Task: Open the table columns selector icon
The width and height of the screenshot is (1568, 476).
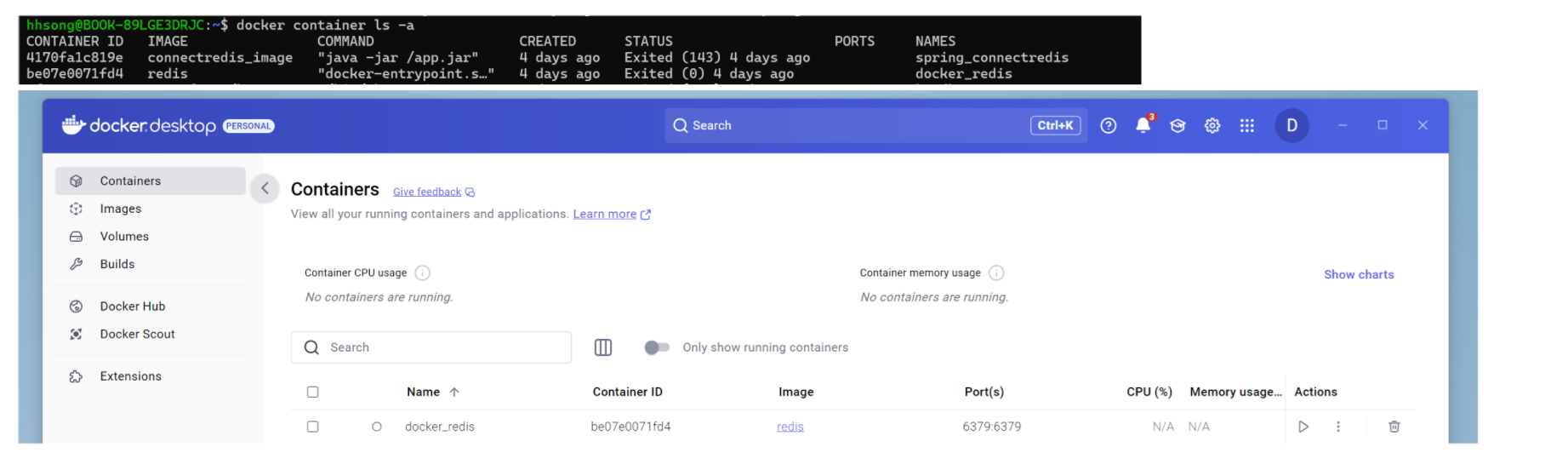Action: click(x=603, y=347)
